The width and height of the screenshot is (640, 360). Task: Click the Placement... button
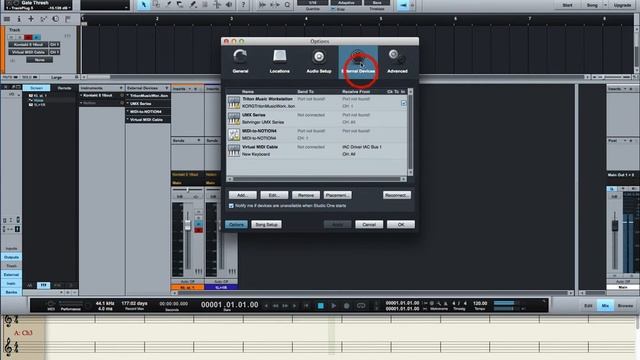337,195
